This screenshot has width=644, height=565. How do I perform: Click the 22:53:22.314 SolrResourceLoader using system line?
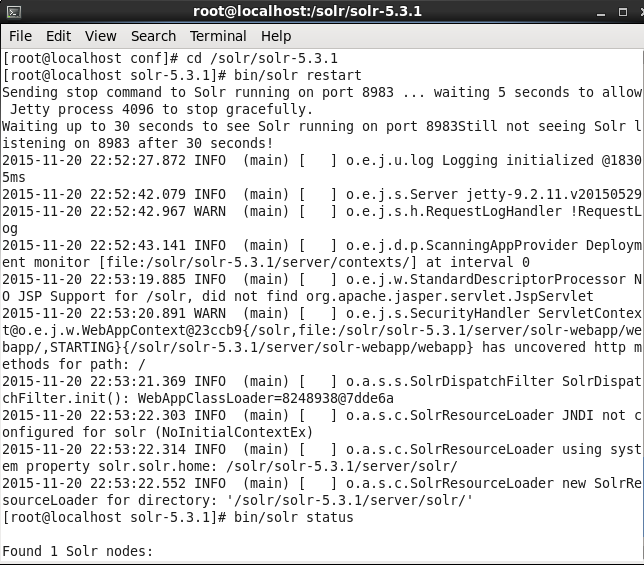pos(322,450)
